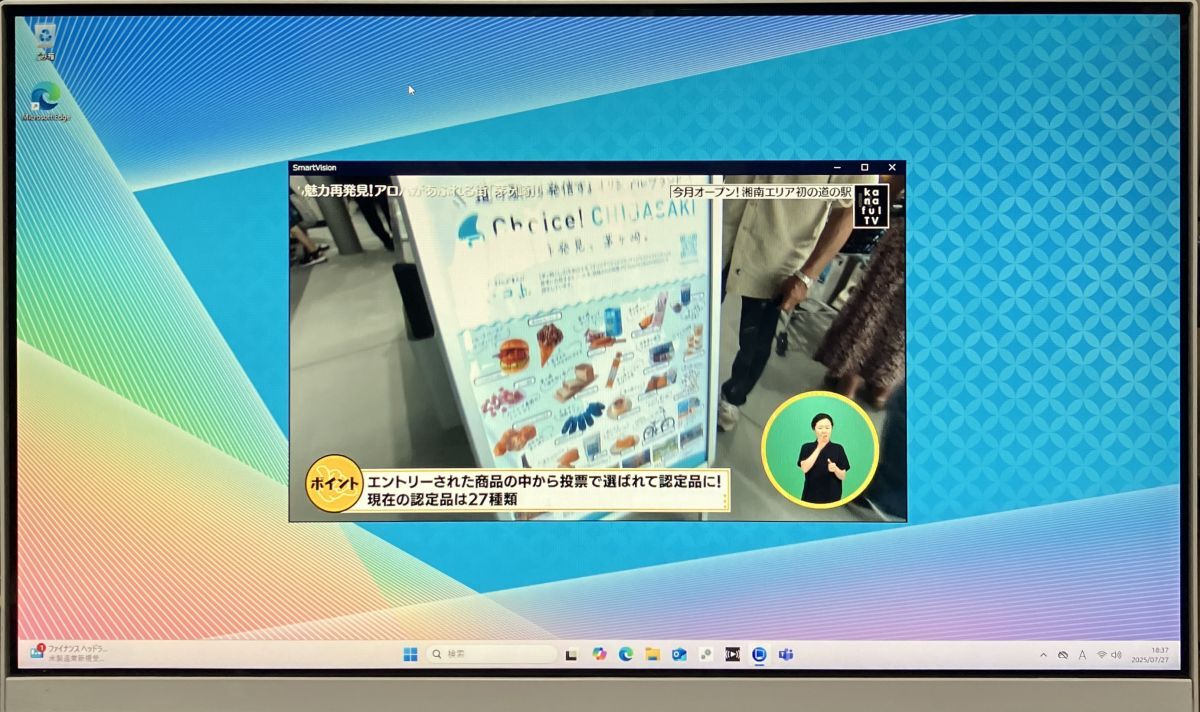This screenshot has height=712, width=1200.
Task: Click the headline 今月オープン！湘南エリア初の道の駅
Action: pyautogui.click(x=761, y=190)
